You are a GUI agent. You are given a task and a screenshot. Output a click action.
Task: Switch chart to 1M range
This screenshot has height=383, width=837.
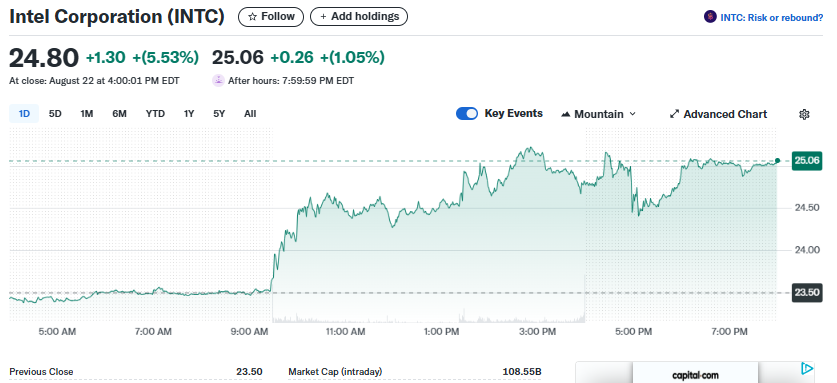pos(86,114)
